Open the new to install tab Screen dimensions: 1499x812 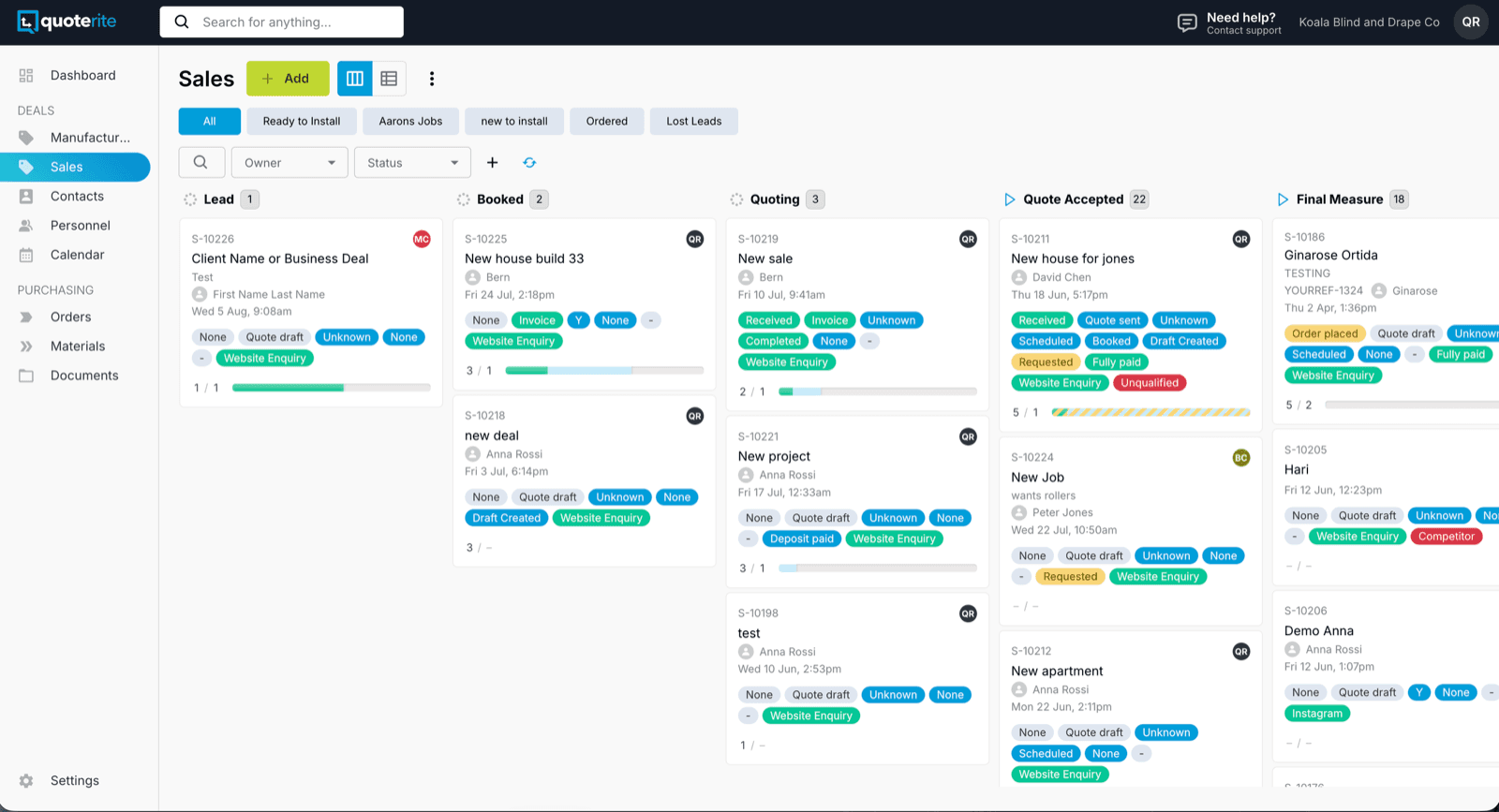point(514,122)
